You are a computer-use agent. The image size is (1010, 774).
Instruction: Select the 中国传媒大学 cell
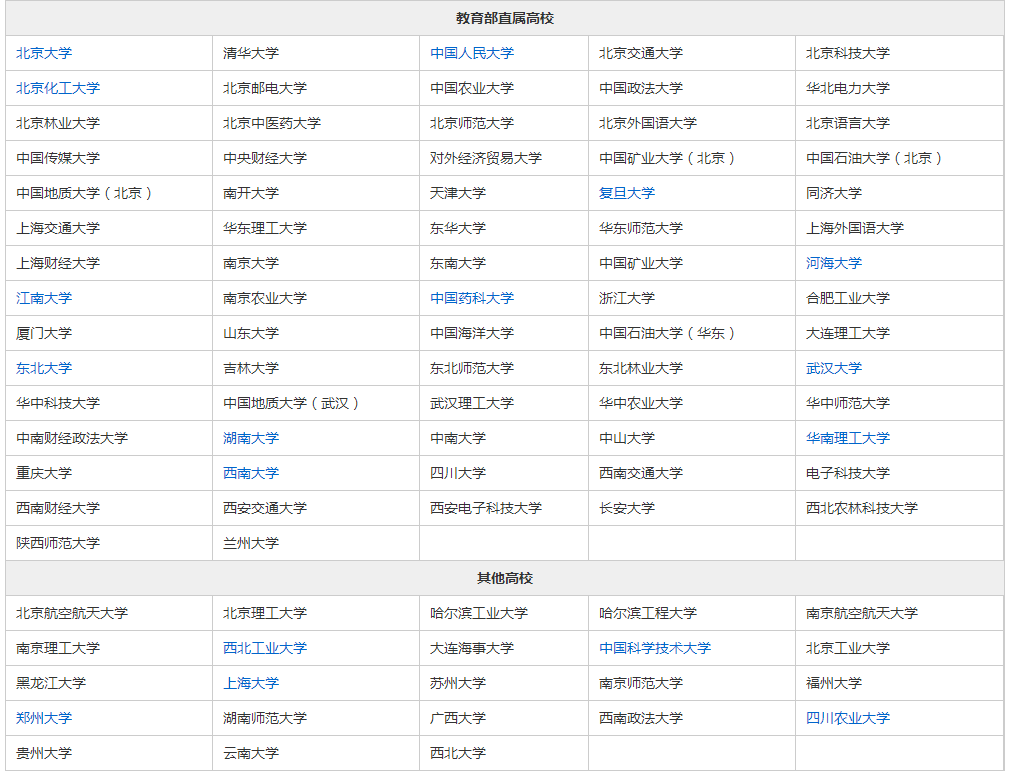(109, 158)
